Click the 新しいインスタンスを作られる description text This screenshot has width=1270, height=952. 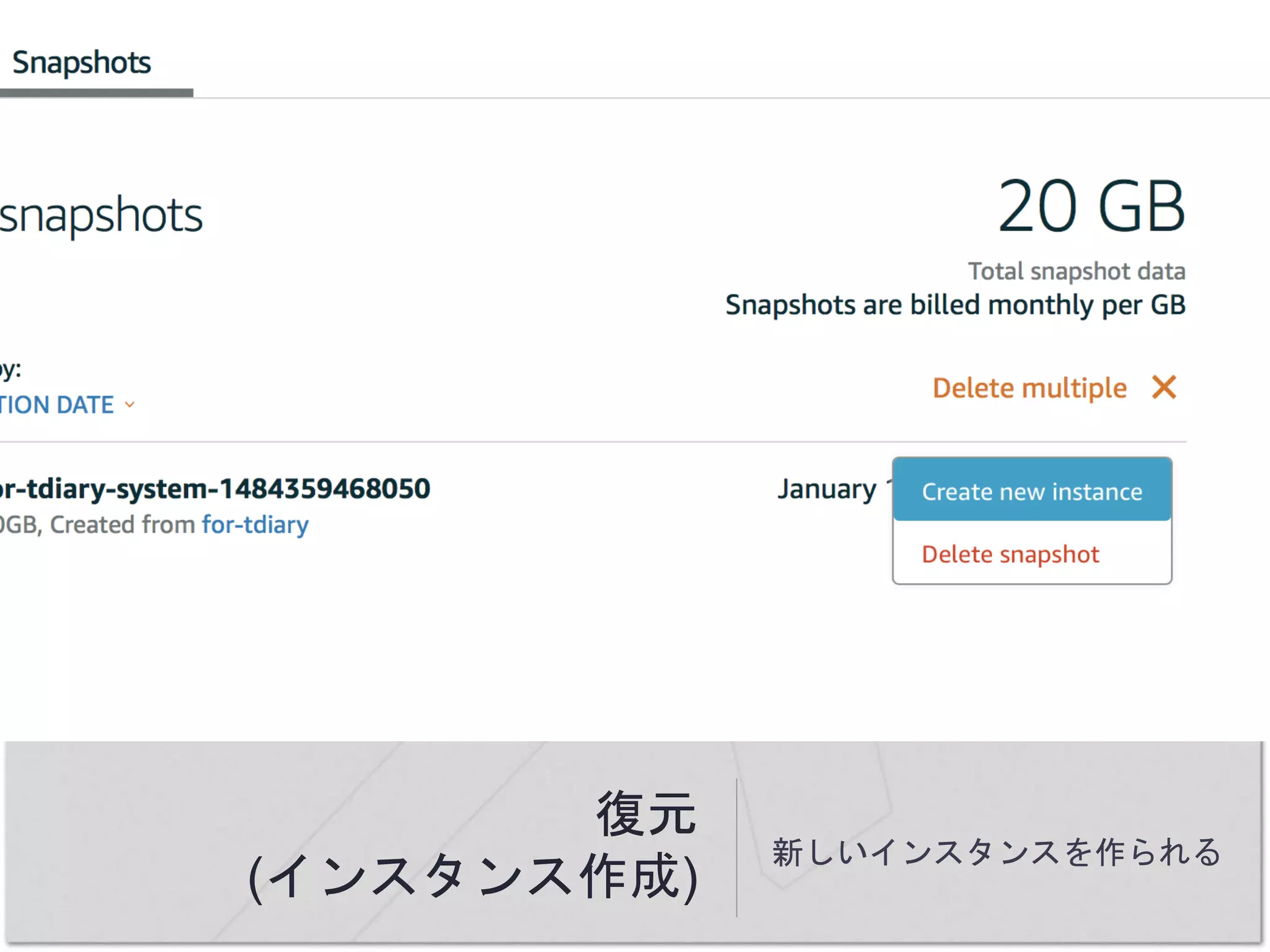click(x=997, y=852)
